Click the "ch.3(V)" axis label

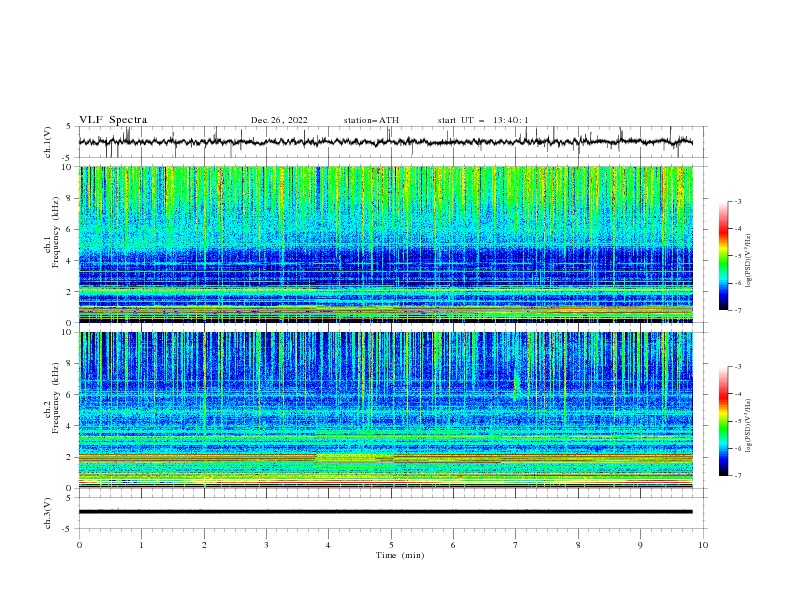tap(48, 513)
